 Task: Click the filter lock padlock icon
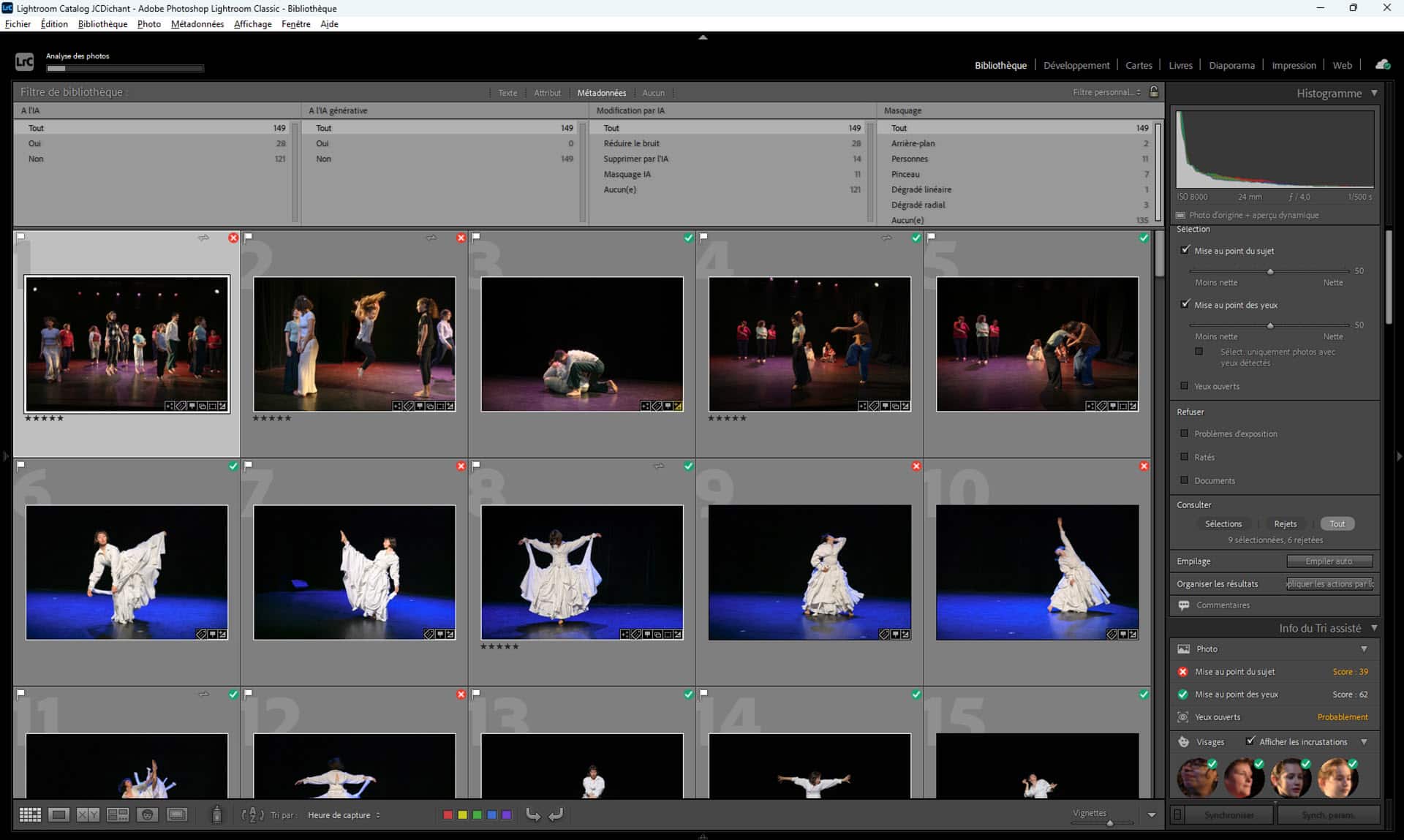(x=1154, y=91)
